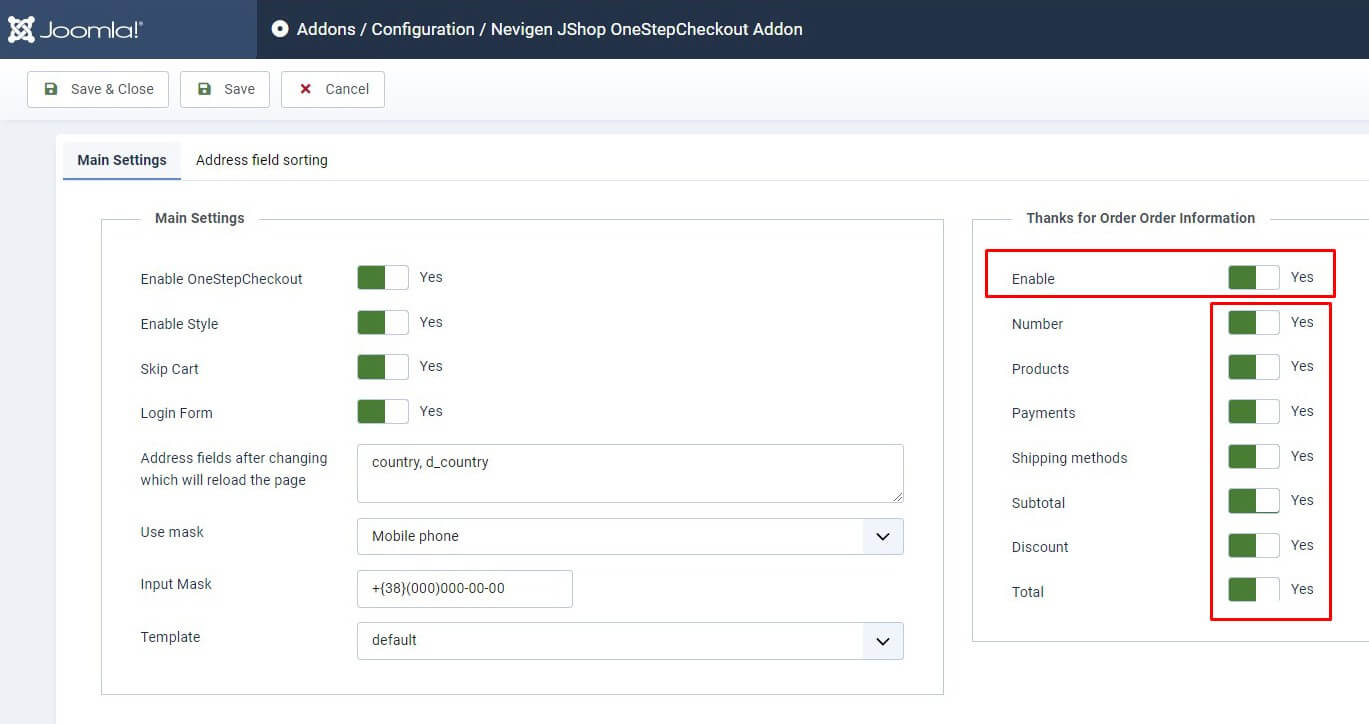
Task: Disable Shipping methods toggle
Action: pyautogui.click(x=1253, y=457)
